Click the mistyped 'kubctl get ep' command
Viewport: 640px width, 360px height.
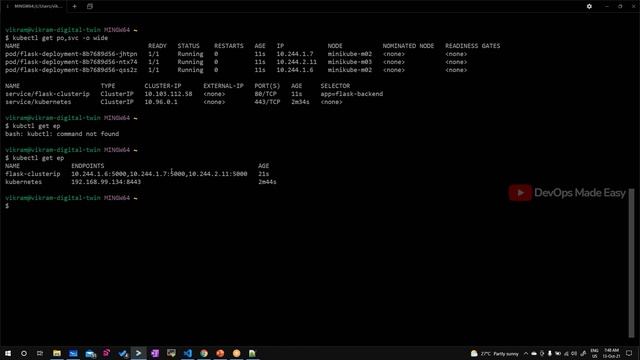point(36,126)
